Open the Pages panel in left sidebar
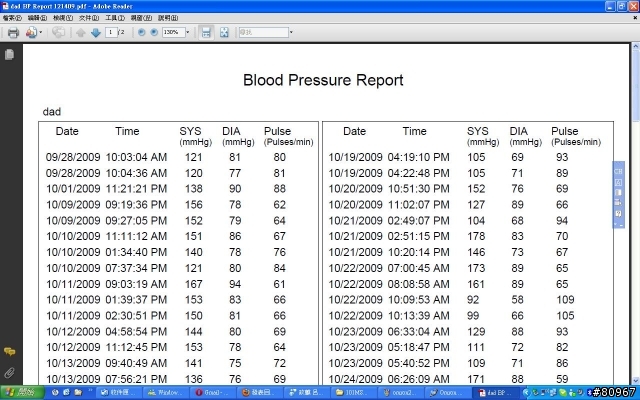The image size is (640, 400). pyautogui.click(x=9, y=56)
